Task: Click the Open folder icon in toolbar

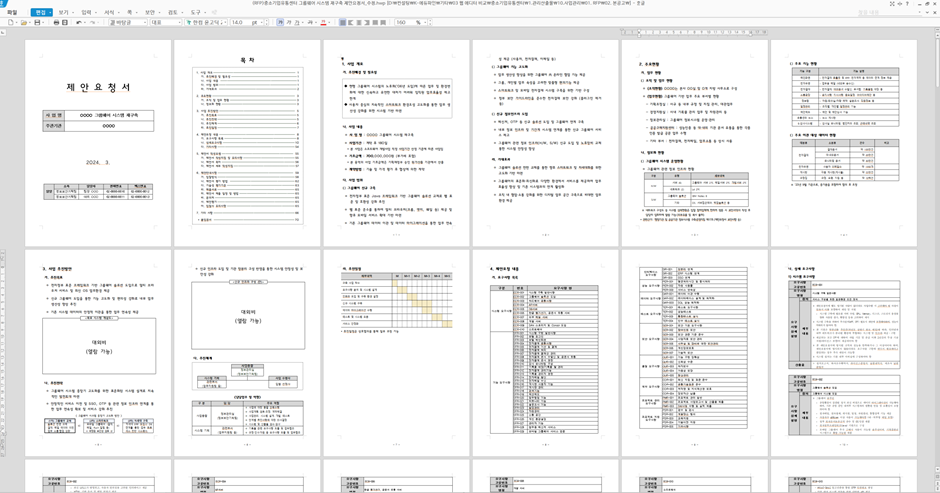Action: click(x=24, y=22)
